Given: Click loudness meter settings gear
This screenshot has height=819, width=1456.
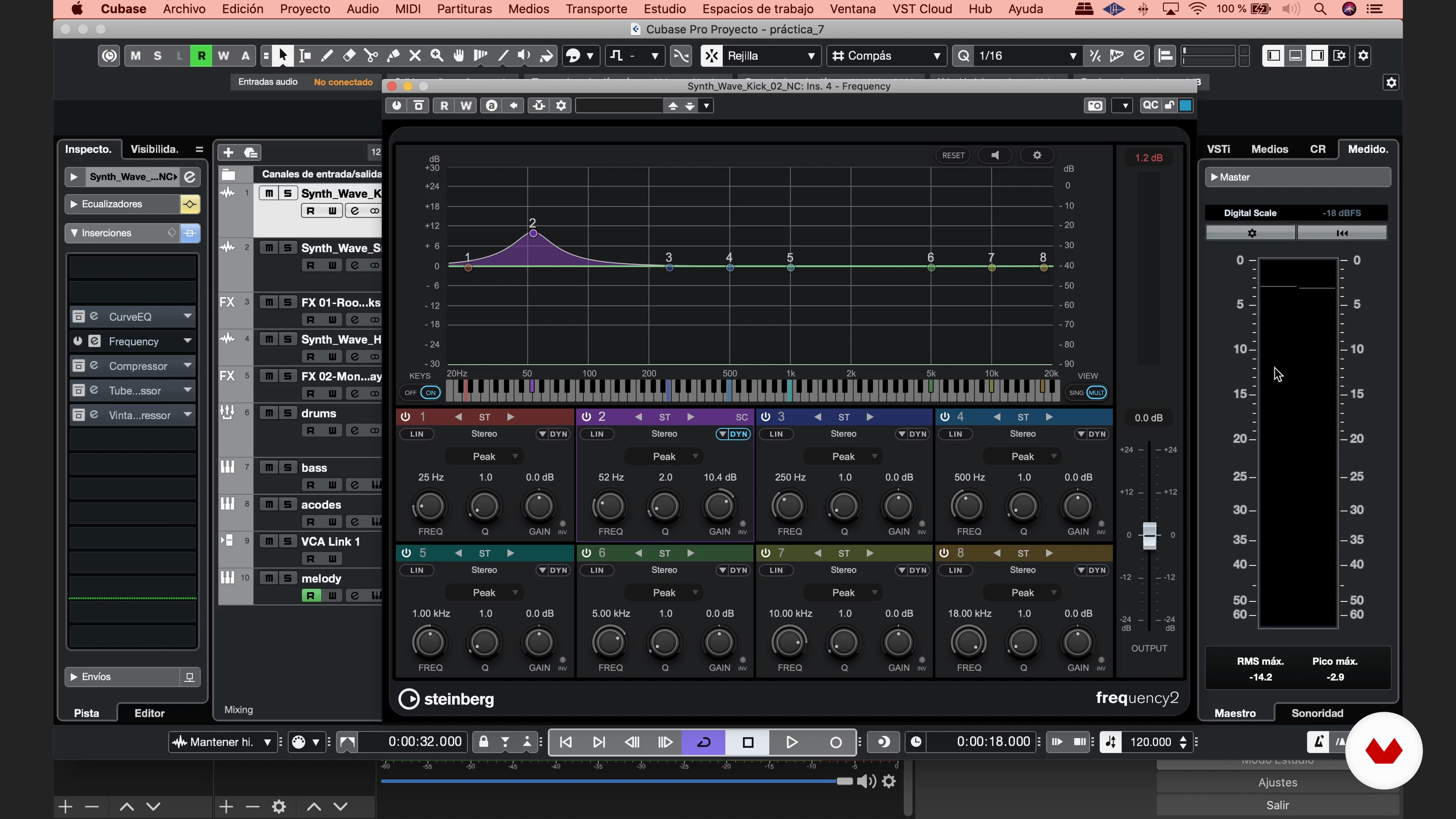Looking at the screenshot, I should [1251, 233].
